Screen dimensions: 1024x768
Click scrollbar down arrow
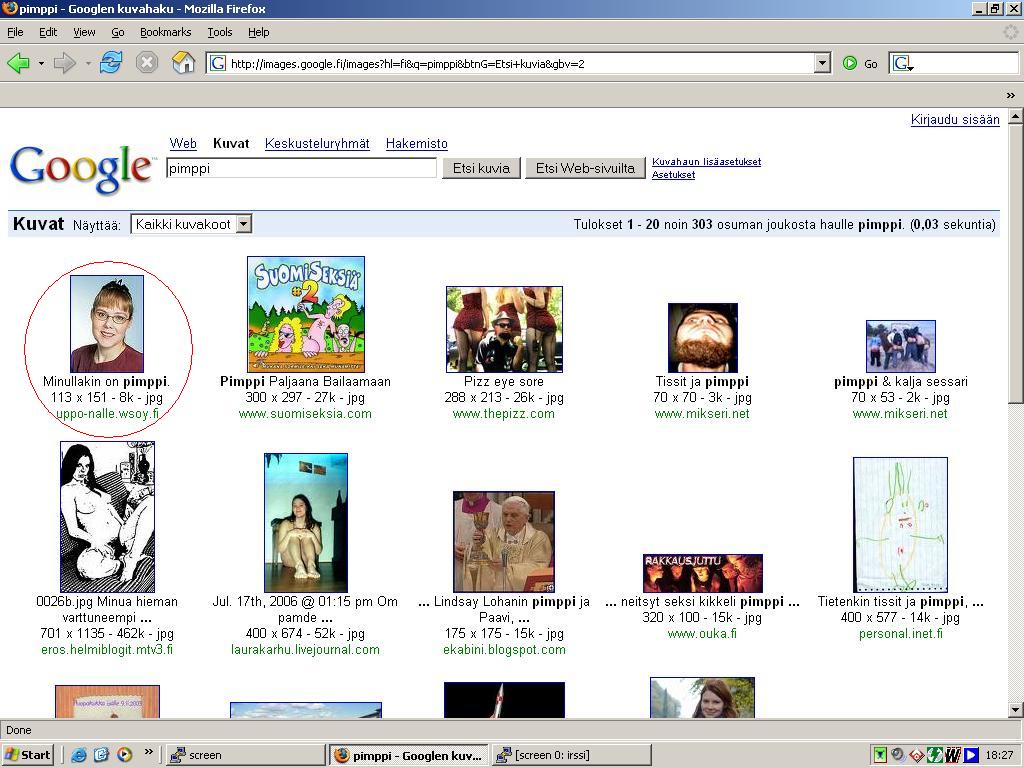(1016, 710)
